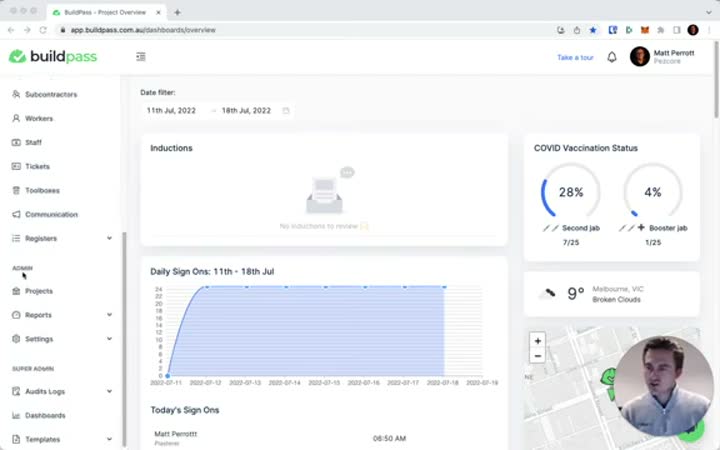This screenshot has width=720, height=450.
Task: Open the browser tab list dropdown
Action: coord(709,12)
